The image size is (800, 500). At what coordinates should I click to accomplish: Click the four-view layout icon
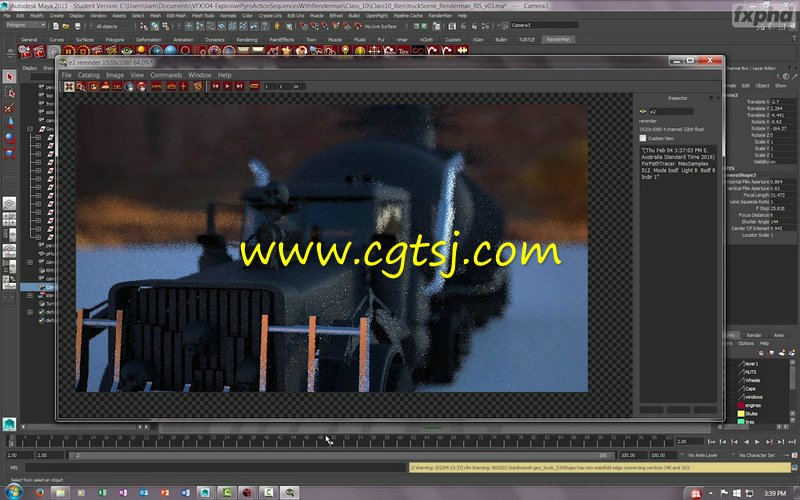point(9,219)
